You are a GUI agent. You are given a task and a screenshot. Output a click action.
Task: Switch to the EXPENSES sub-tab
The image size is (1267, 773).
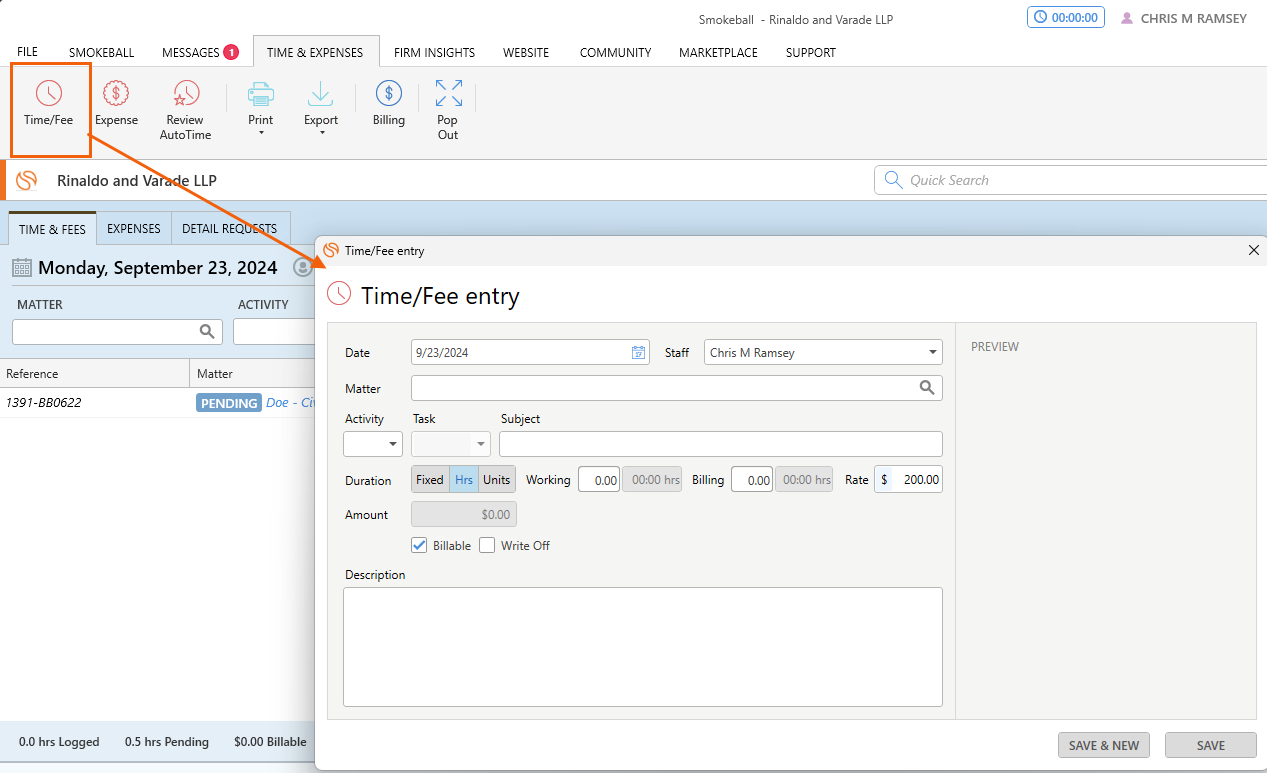pyautogui.click(x=134, y=229)
